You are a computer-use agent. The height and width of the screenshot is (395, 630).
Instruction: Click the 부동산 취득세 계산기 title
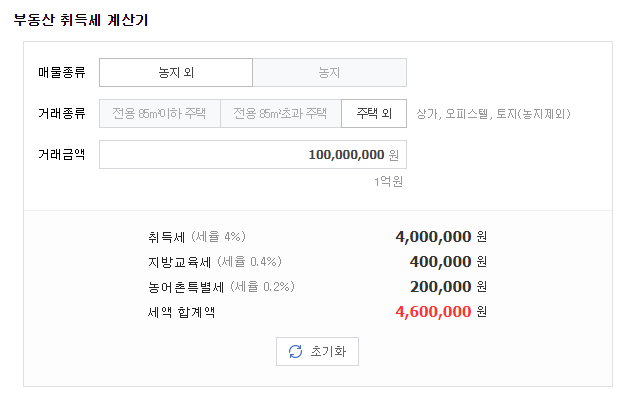81,20
